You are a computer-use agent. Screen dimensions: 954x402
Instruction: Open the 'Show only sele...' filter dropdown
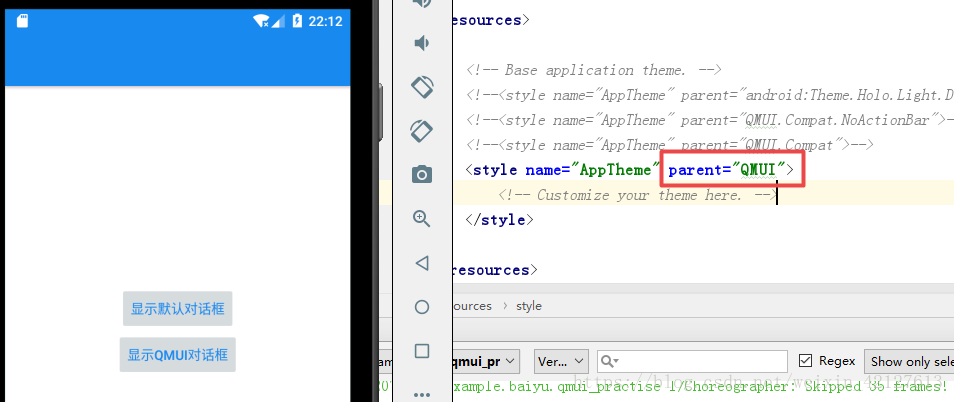[x=909, y=361]
